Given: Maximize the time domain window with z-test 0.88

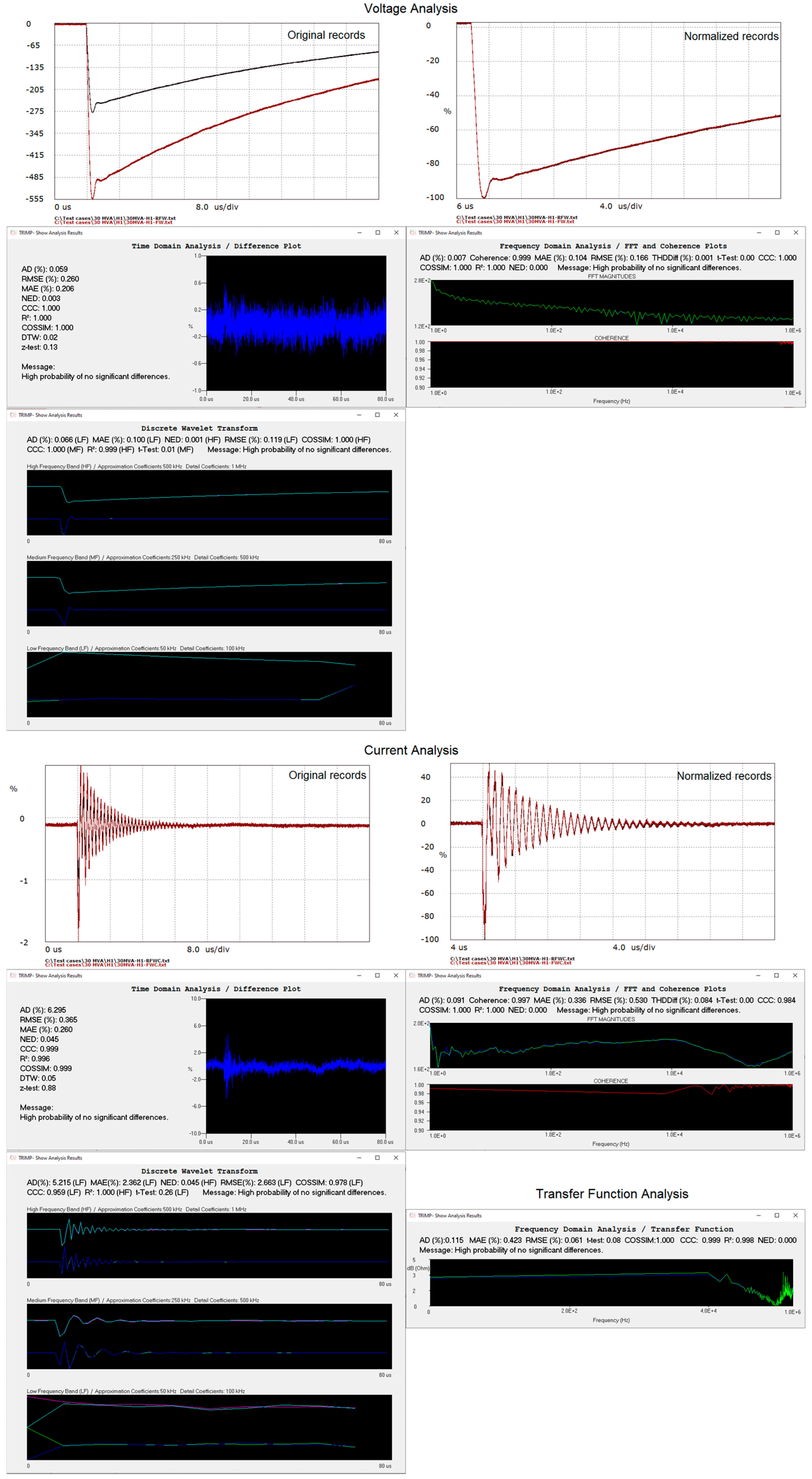Looking at the screenshot, I should pyautogui.click(x=377, y=975).
